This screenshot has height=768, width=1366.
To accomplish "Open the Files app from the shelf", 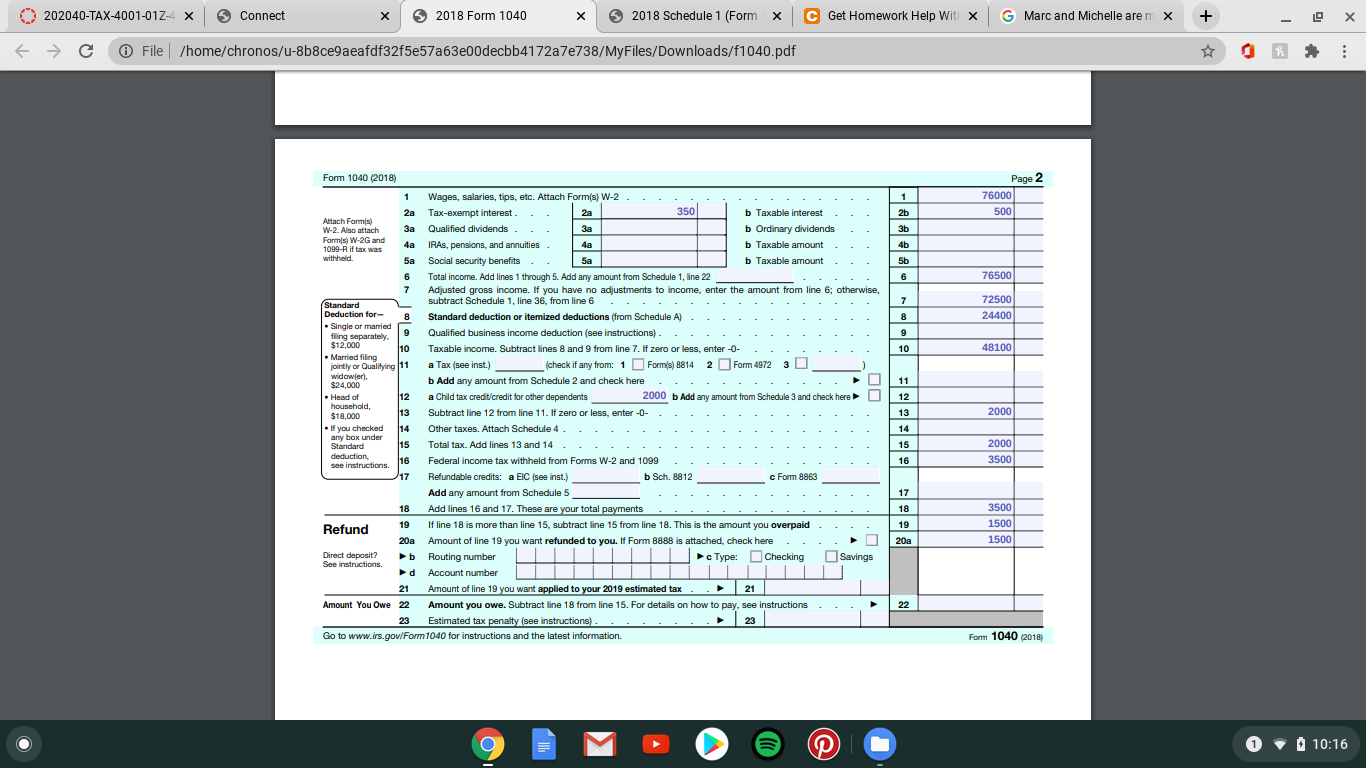I will (879, 744).
